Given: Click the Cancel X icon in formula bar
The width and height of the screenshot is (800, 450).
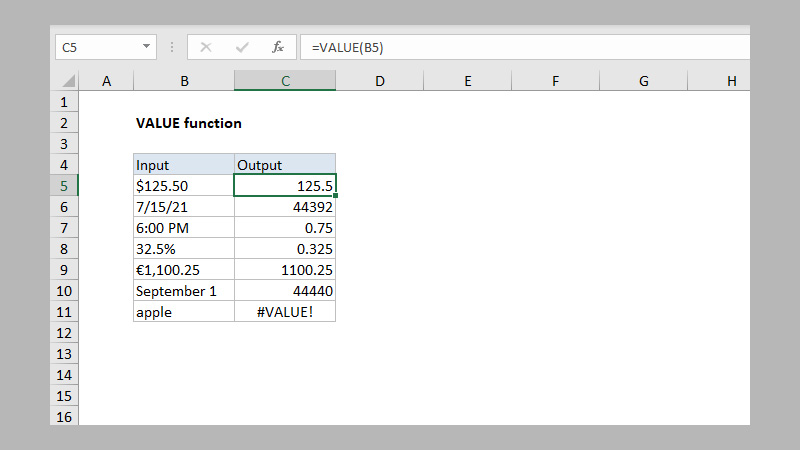Looking at the screenshot, I should point(206,47).
